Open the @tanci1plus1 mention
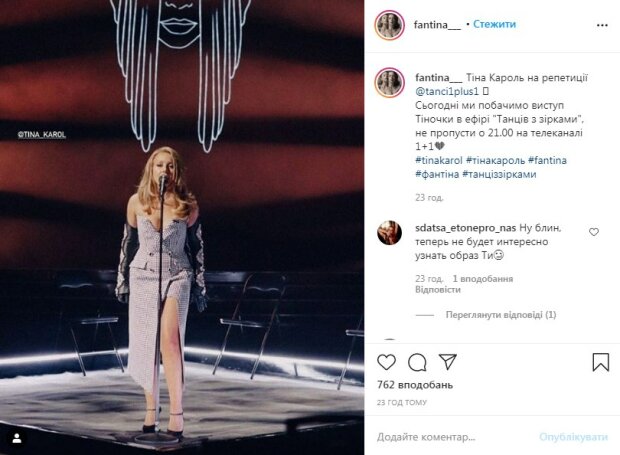Image resolution: width=620 pixels, height=455 pixels. pos(447,92)
